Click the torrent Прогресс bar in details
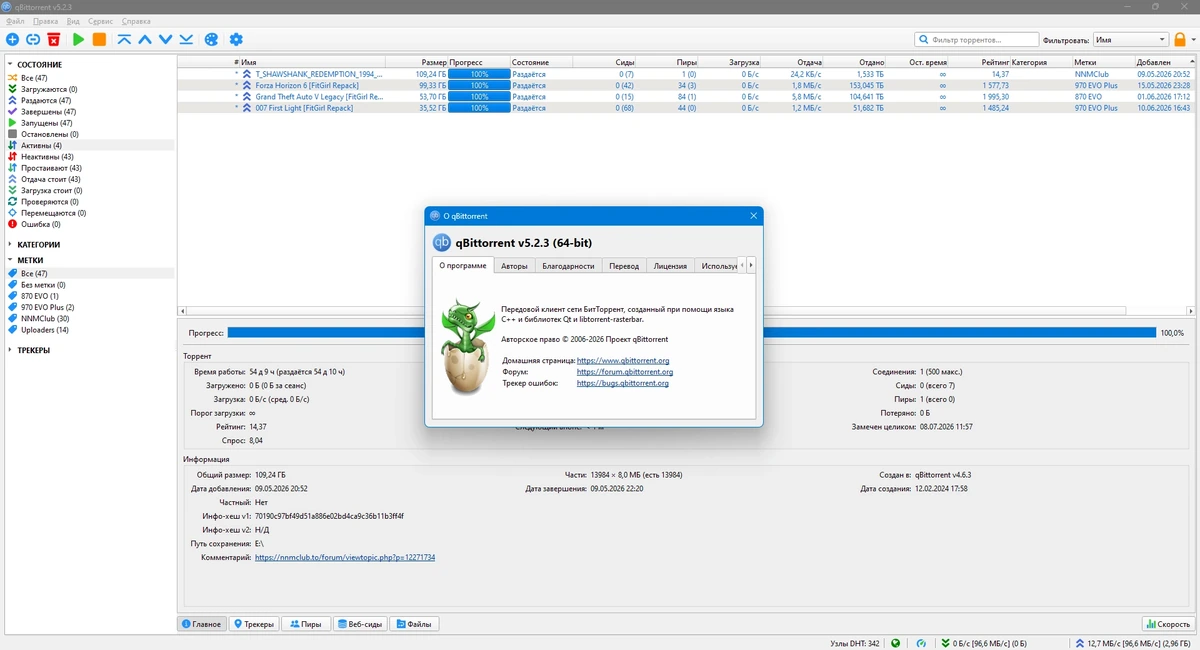The height and width of the screenshot is (650, 1200). pos(691,332)
